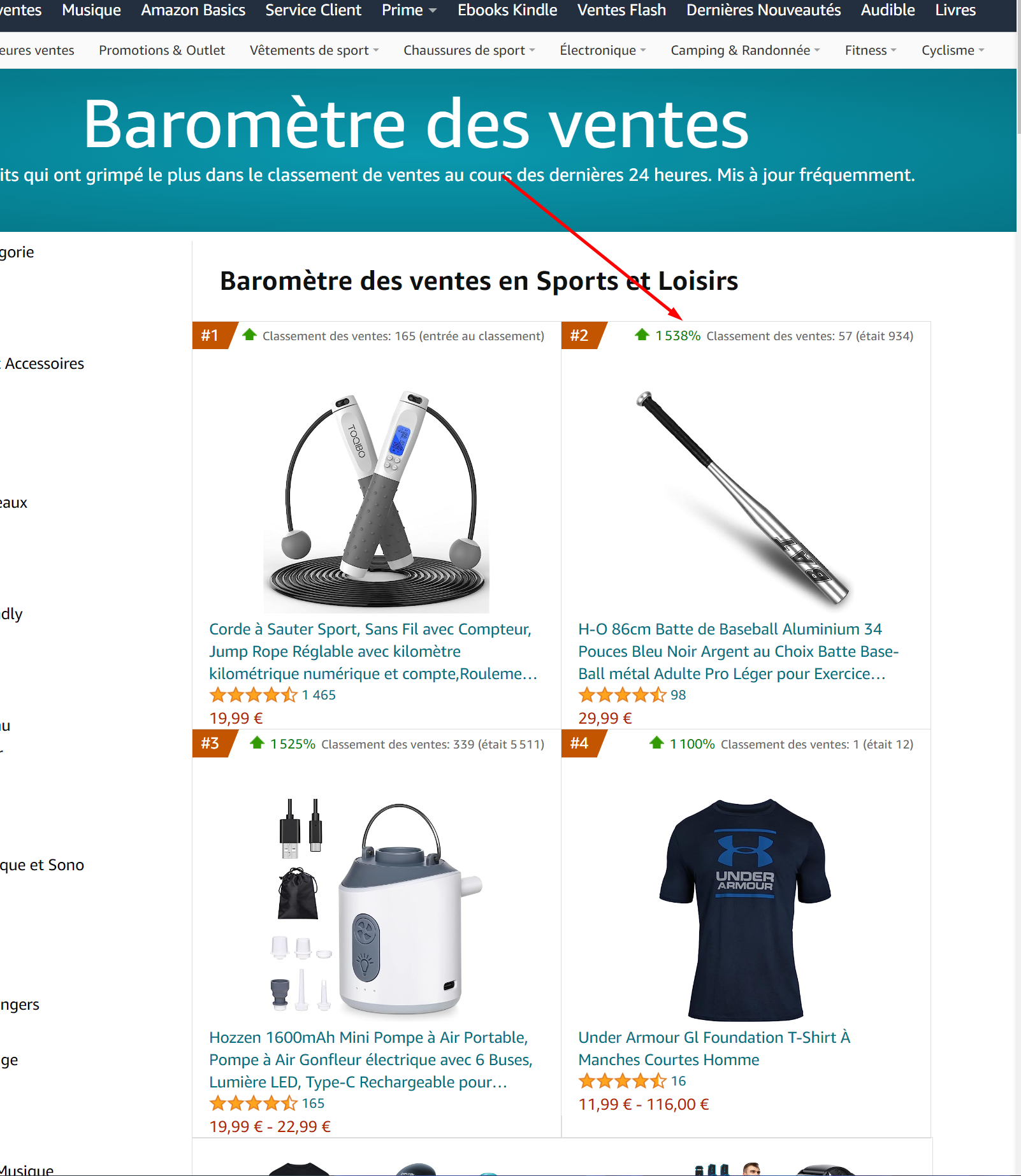Screen dimensions: 1021x1176
Task: Click star rating of the baseball bat
Action: pyautogui.click(x=622, y=695)
